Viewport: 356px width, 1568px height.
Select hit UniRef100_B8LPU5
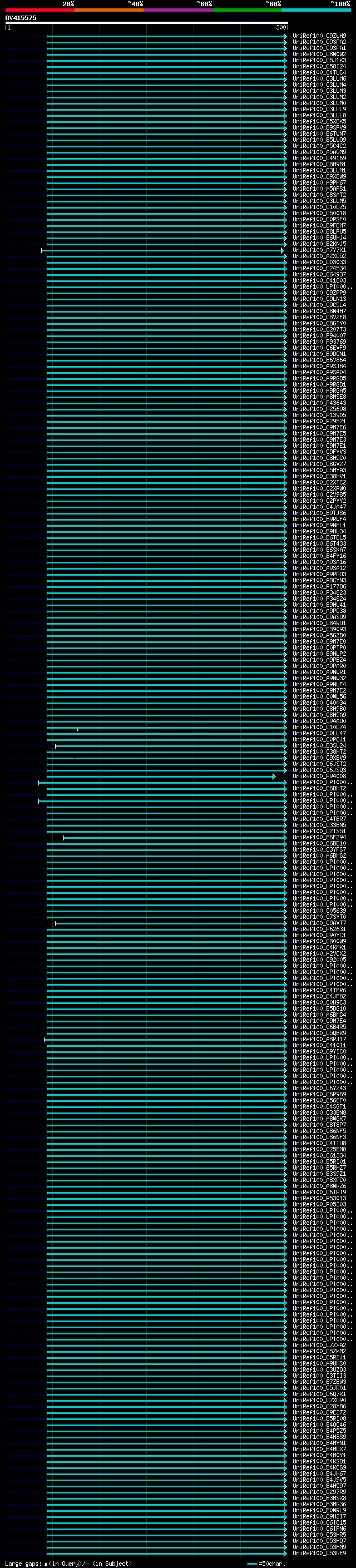click(x=319, y=232)
